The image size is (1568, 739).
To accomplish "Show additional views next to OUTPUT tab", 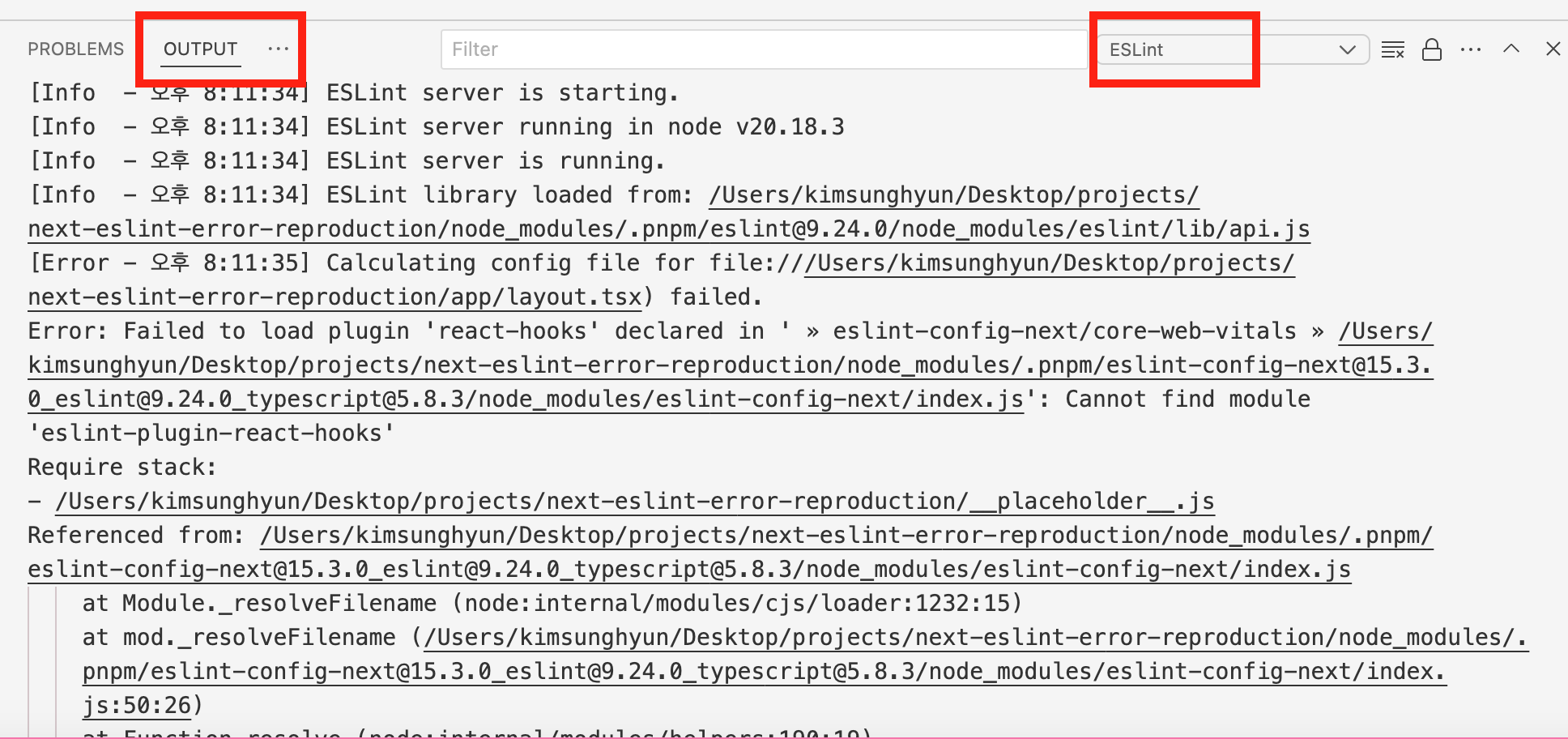I will pos(278,49).
